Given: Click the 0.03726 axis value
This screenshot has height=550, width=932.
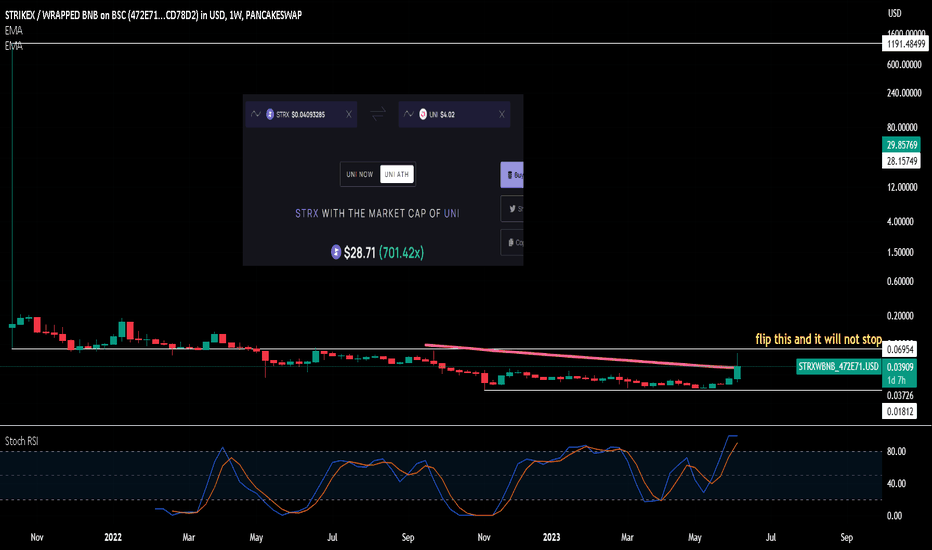Looking at the screenshot, I should click(x=899, y=395).
